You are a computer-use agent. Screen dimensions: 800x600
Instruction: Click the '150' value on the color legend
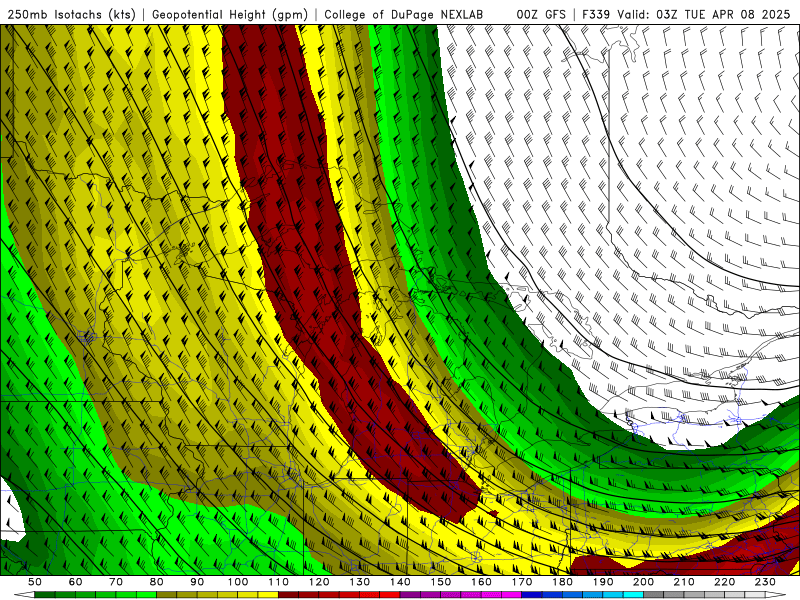[x=440, y=582]
